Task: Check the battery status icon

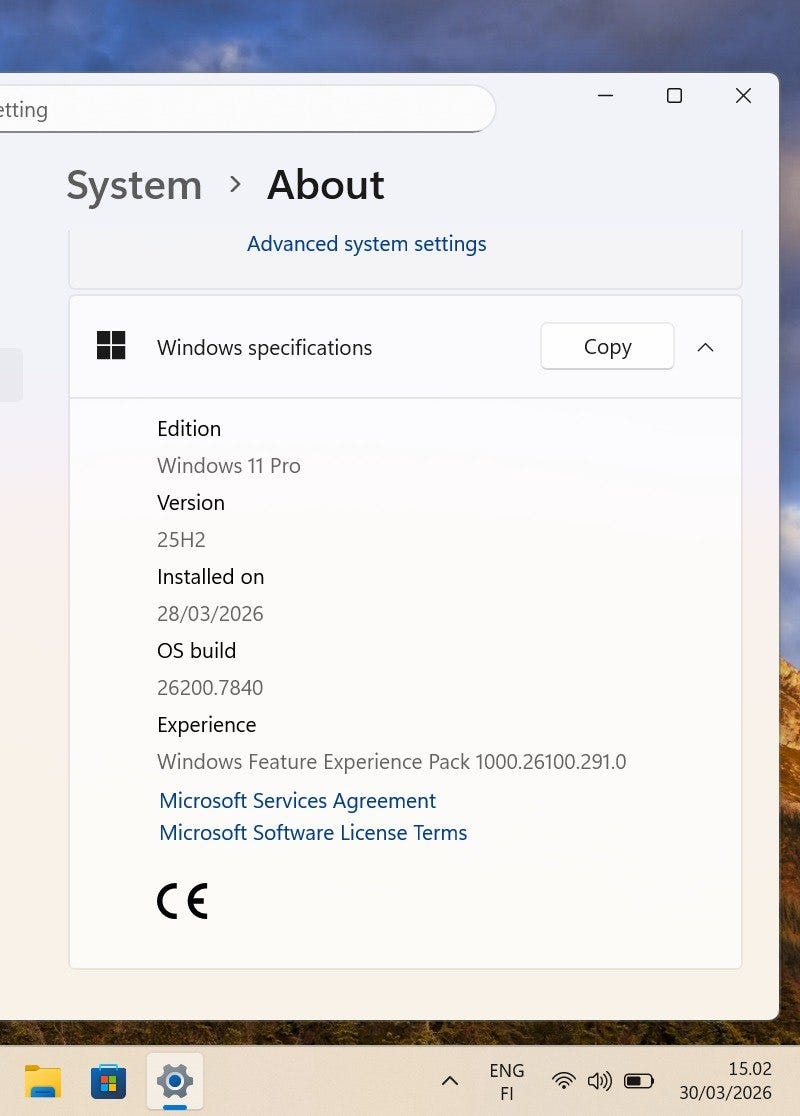Action: click(638, 1081)
